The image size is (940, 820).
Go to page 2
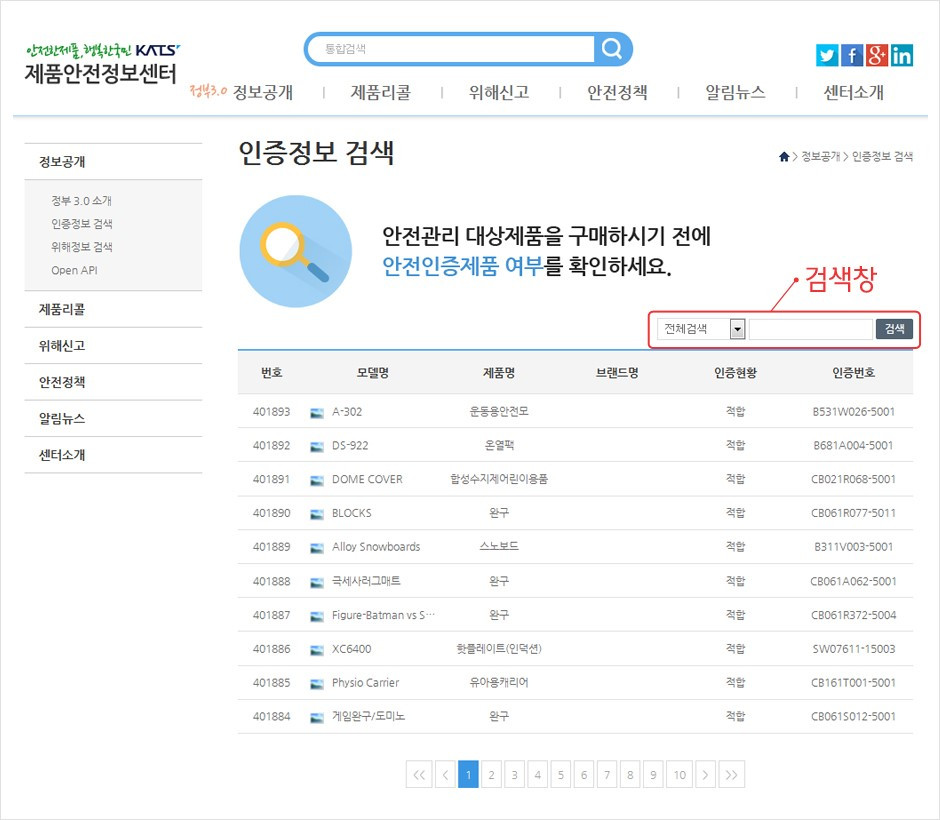point(491,774)
